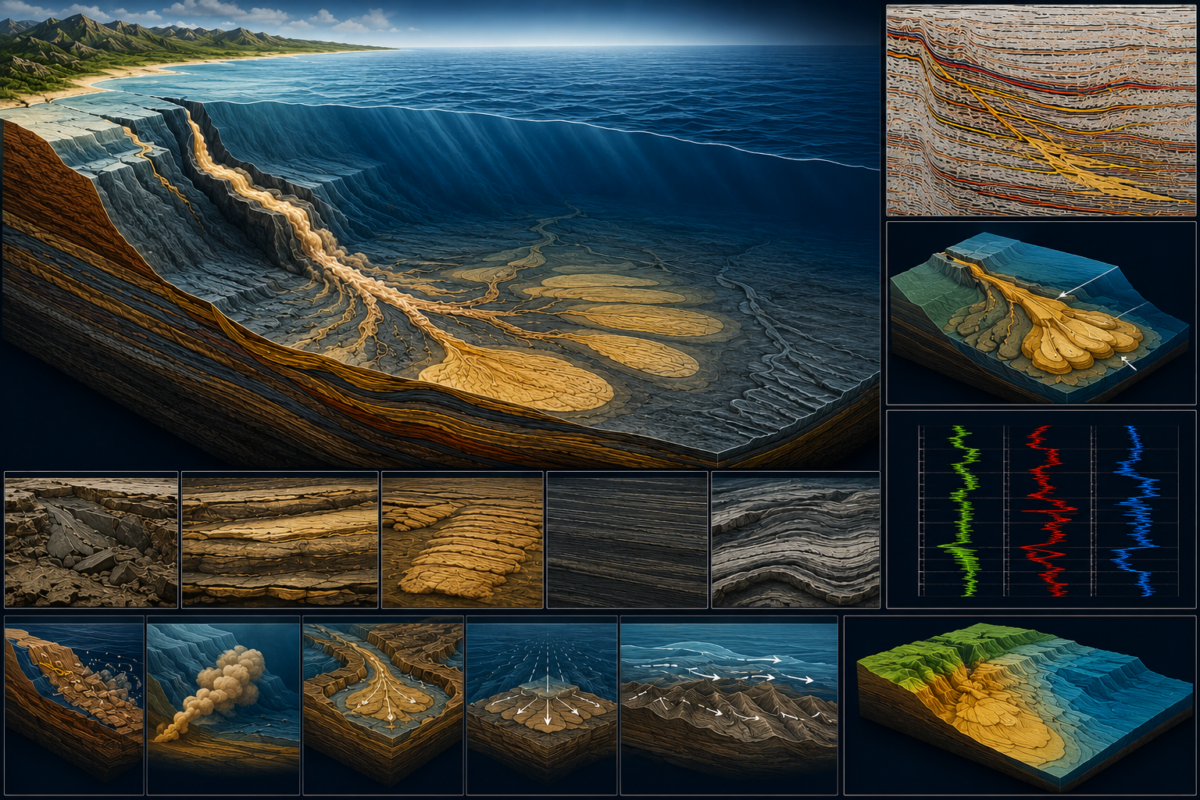Open the seismic cross-section panel with orange horizons
This screenshot has height=800, width=1200.
click(1041, 110)
